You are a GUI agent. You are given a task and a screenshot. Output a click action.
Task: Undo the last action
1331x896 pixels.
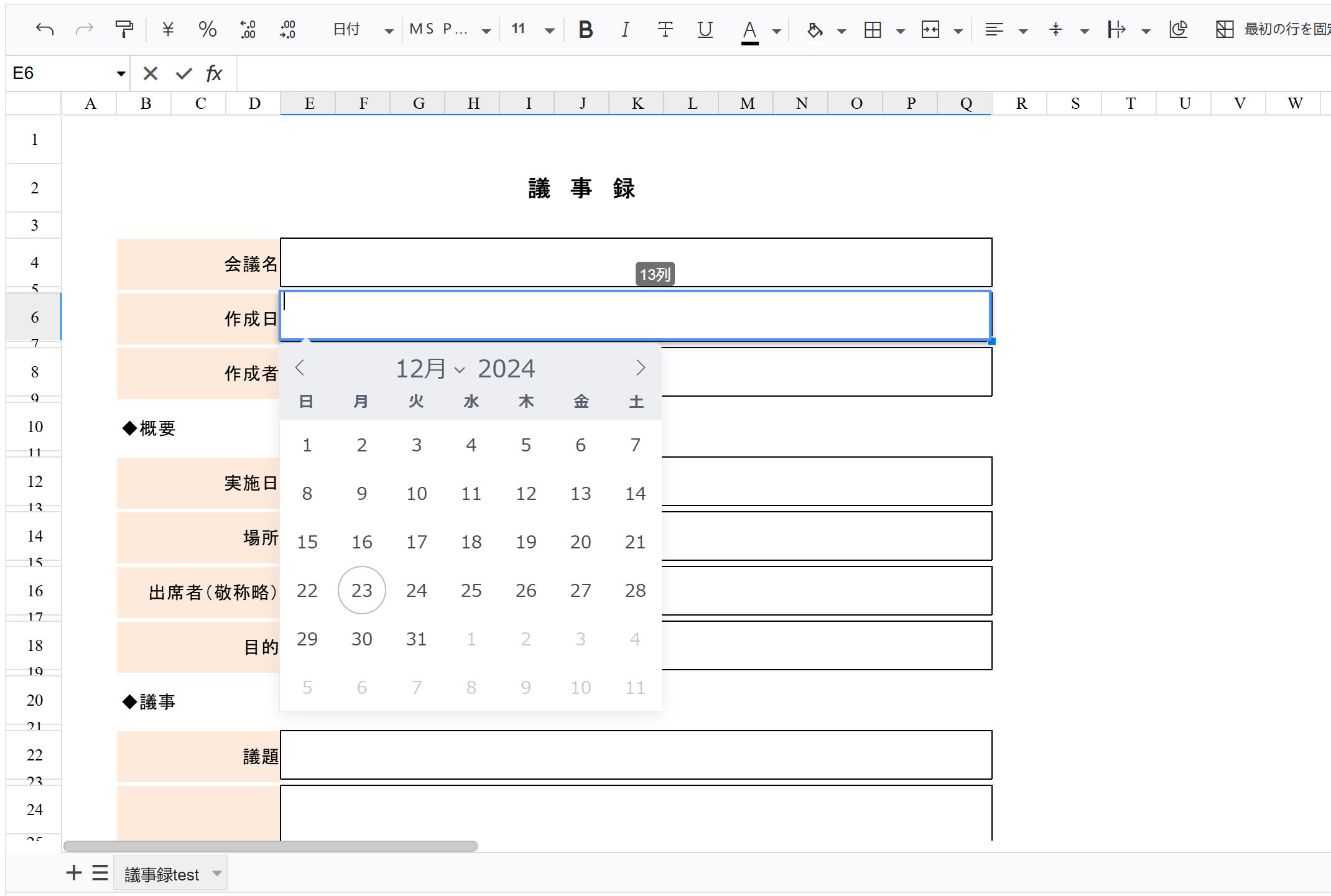[x=45, y=29]
